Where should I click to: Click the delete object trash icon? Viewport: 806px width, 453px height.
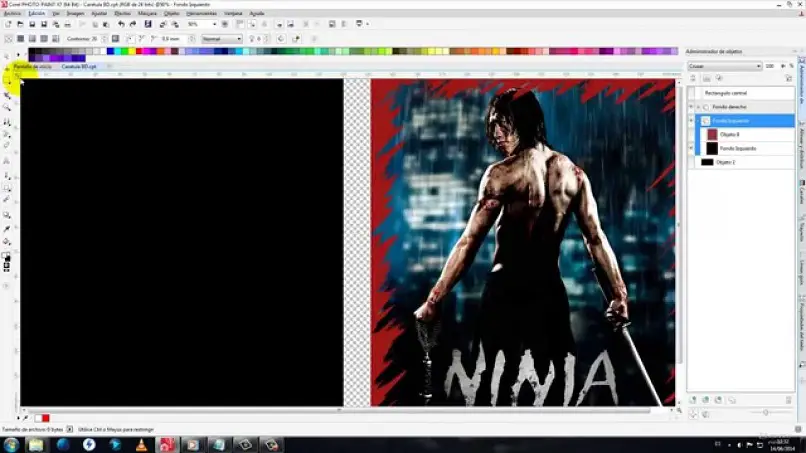[789, 400]
